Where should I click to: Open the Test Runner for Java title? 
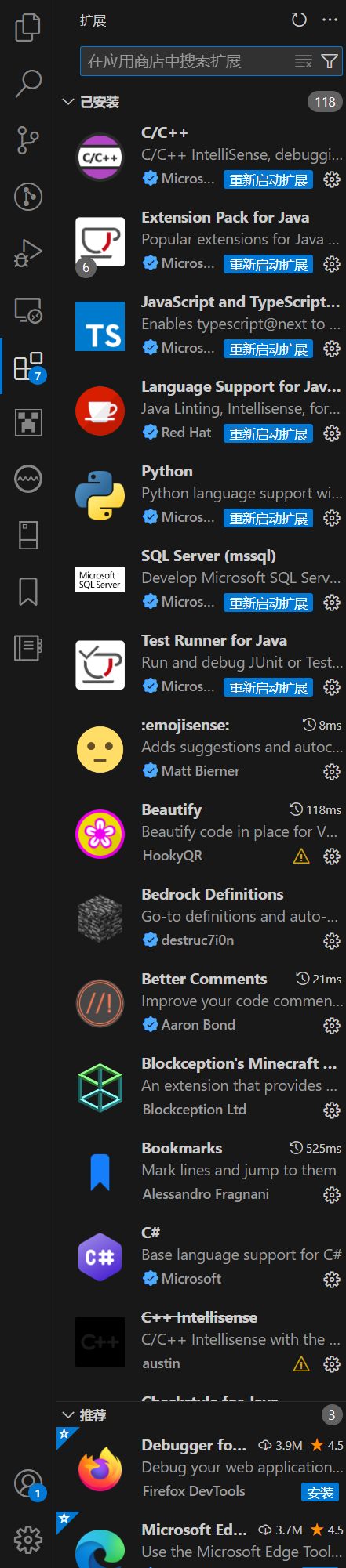pyautogui.click(x=214, y=640)
